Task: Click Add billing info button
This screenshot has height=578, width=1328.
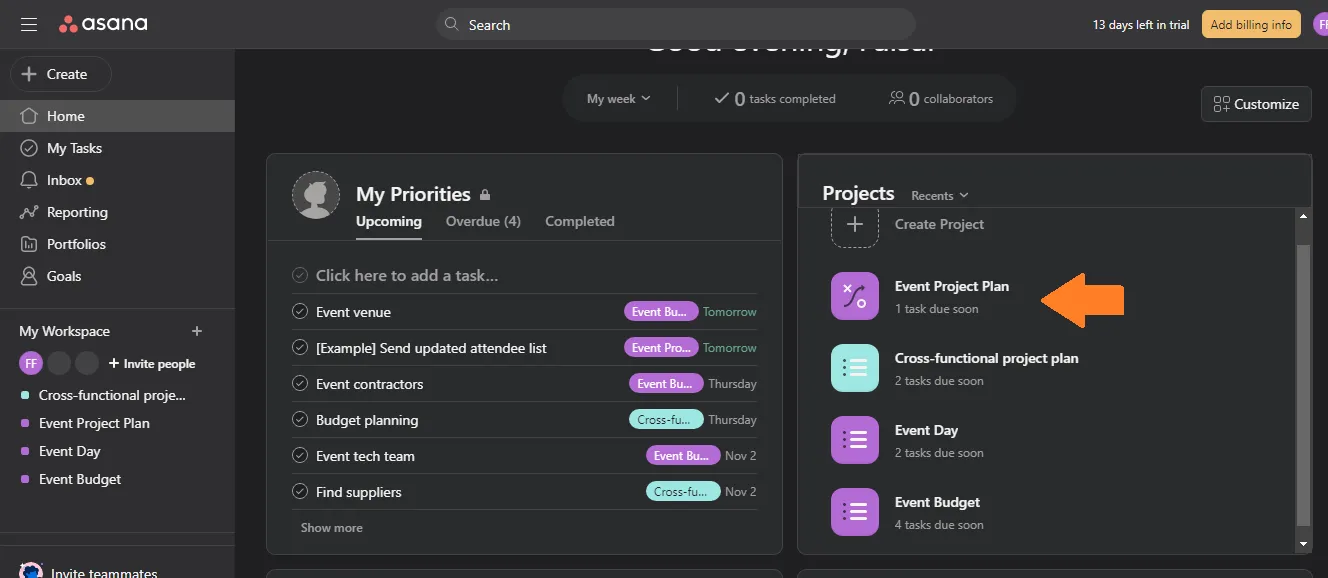Action: [x=1251, y=25]
